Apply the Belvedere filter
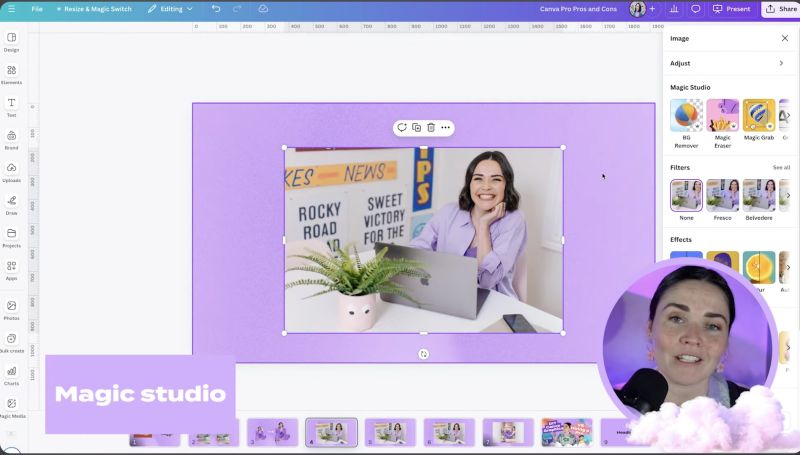 click(759, 199)
